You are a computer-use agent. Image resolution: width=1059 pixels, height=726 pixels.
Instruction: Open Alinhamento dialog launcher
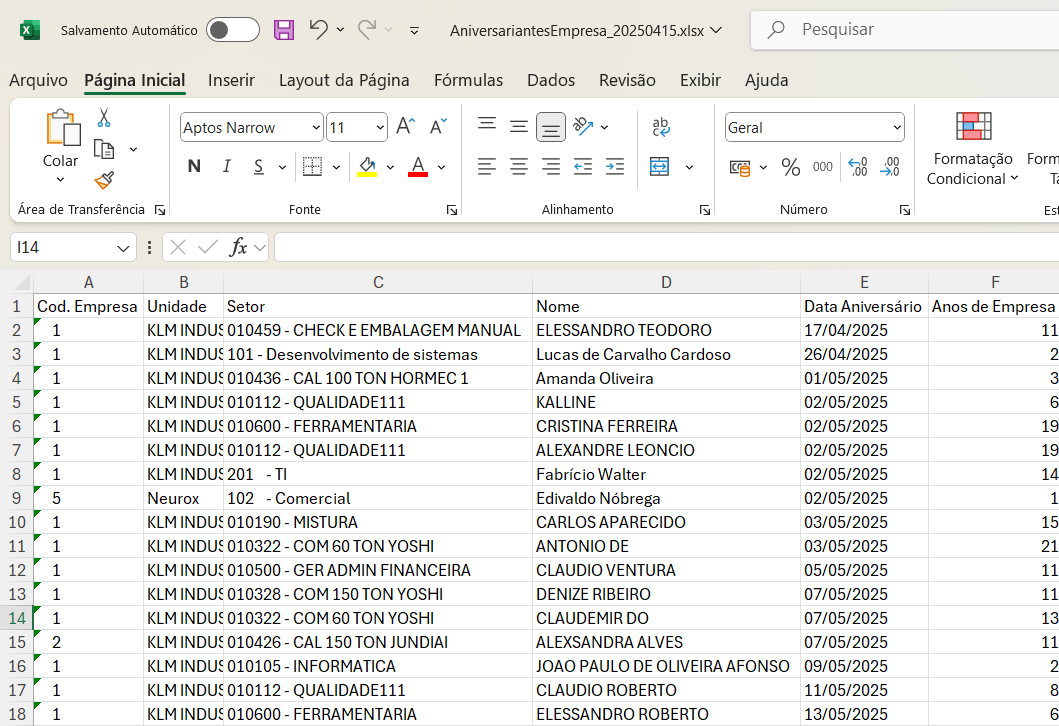click(705, 210)
